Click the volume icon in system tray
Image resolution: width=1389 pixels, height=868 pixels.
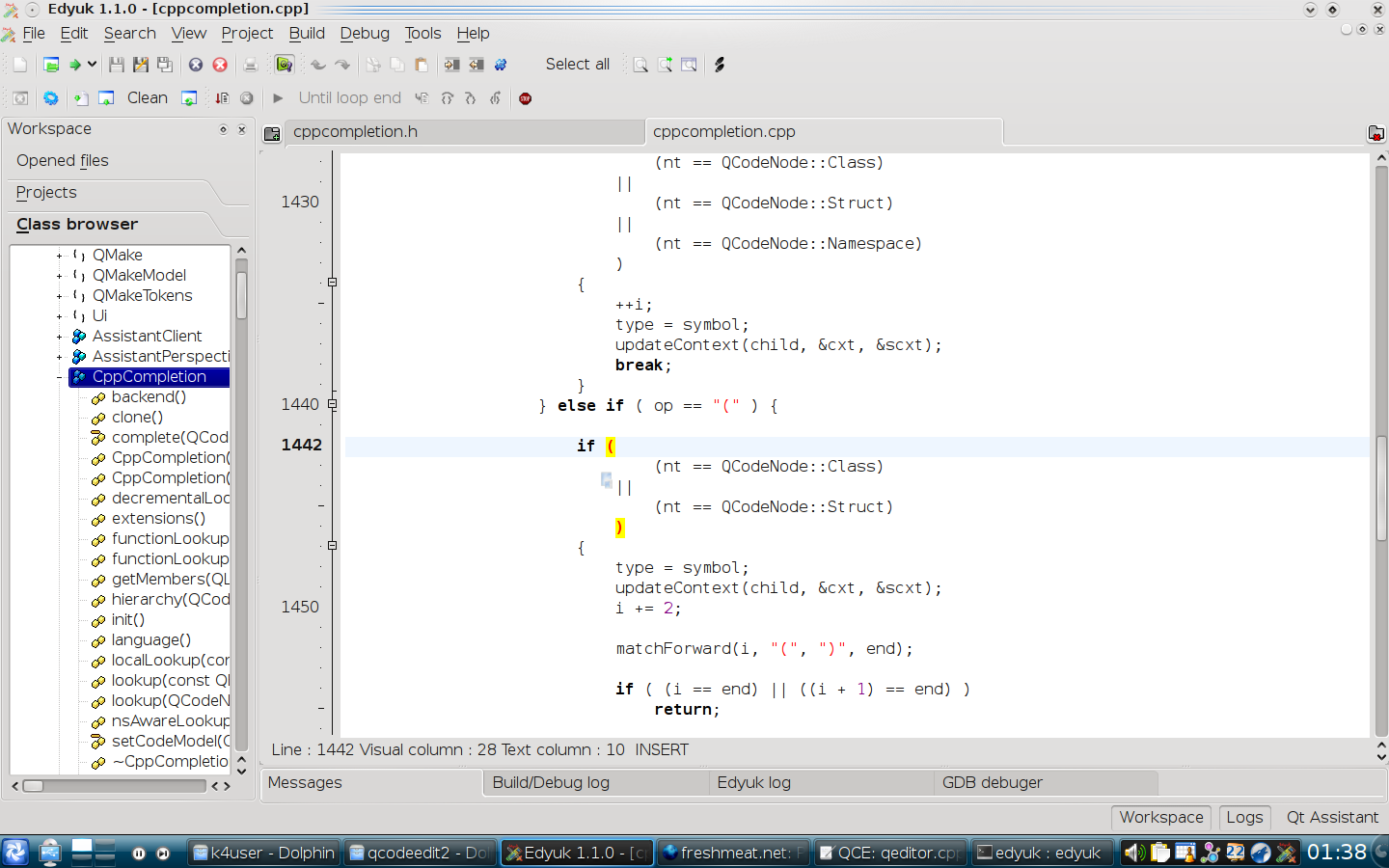[1134, 853]
